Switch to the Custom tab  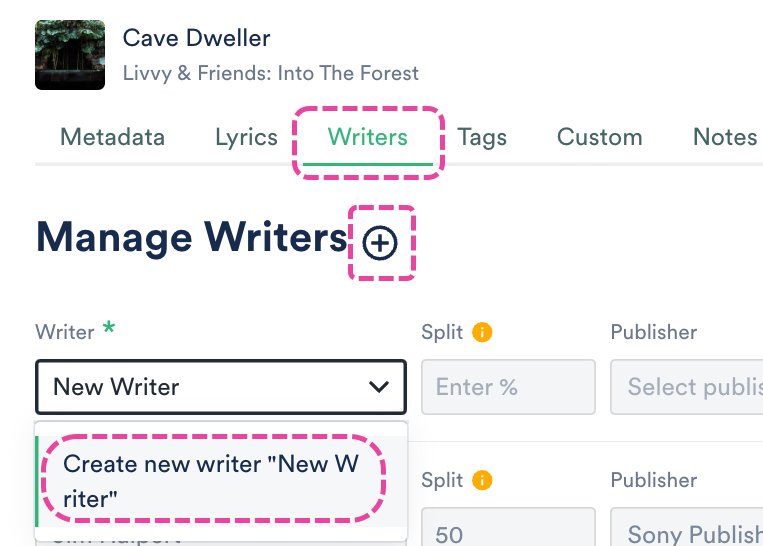(x=599, y=137)
